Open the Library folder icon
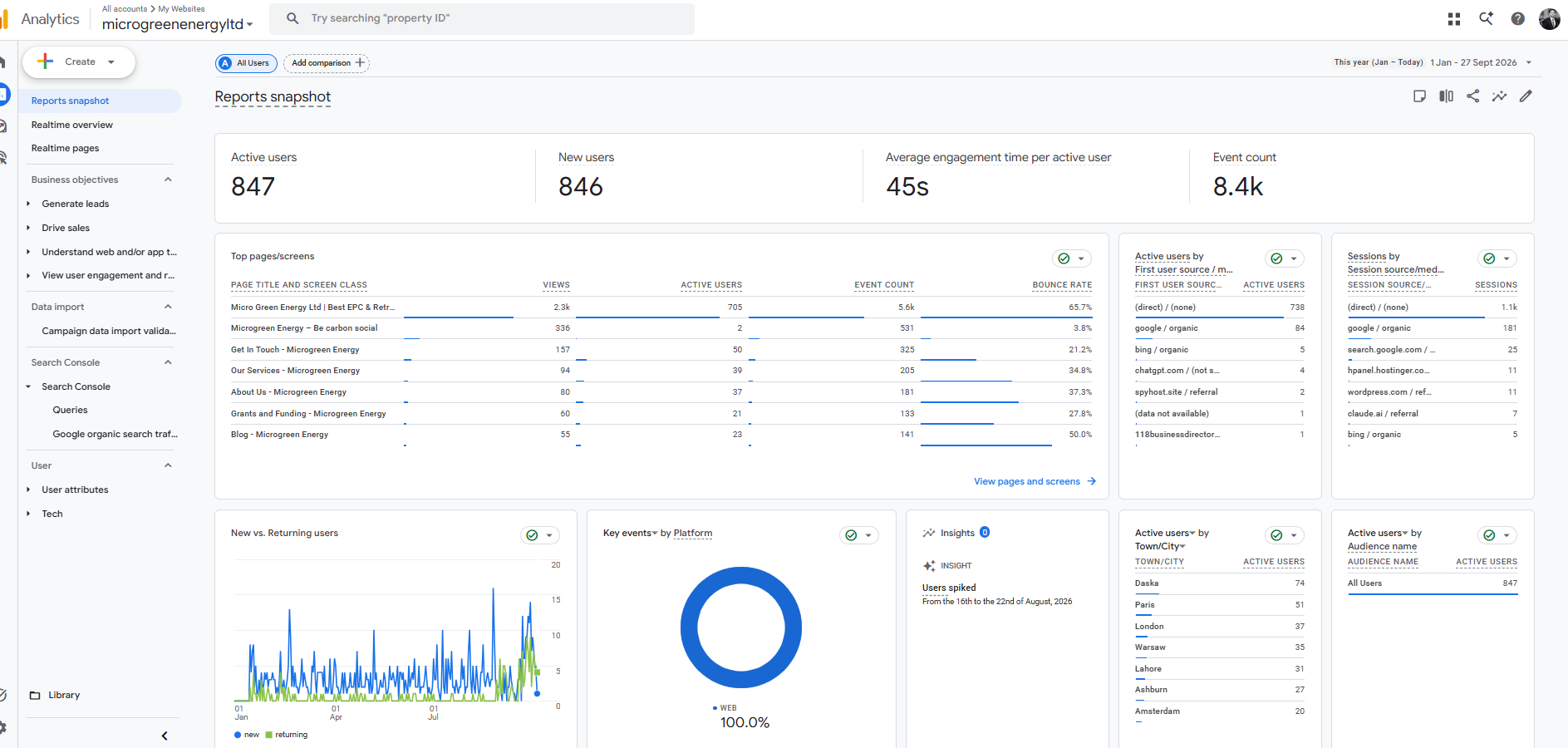1568x748 pixels. [35, 695]
